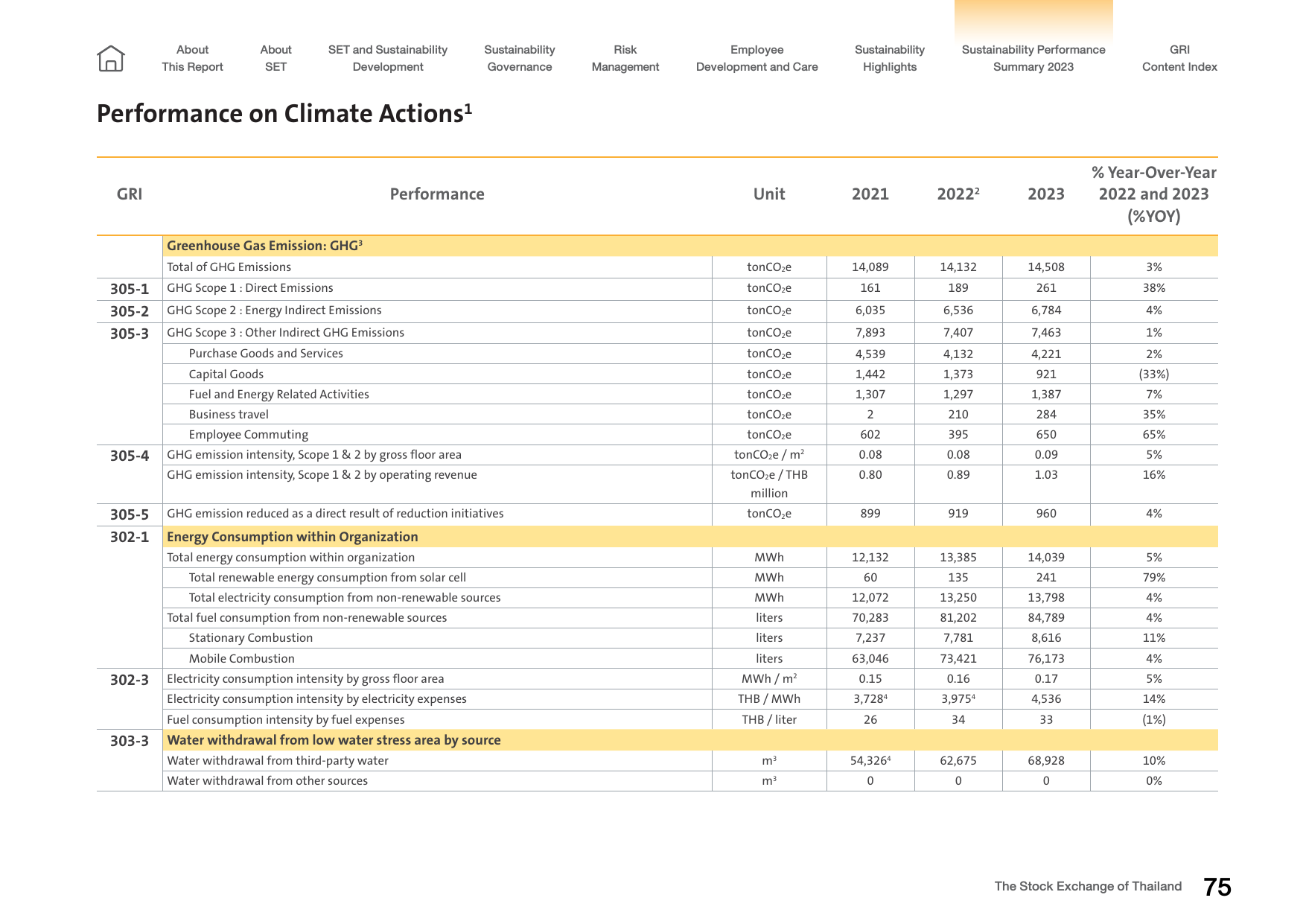Go to Employee Development and Care
Screen dimensions: 1306x924
757,58
